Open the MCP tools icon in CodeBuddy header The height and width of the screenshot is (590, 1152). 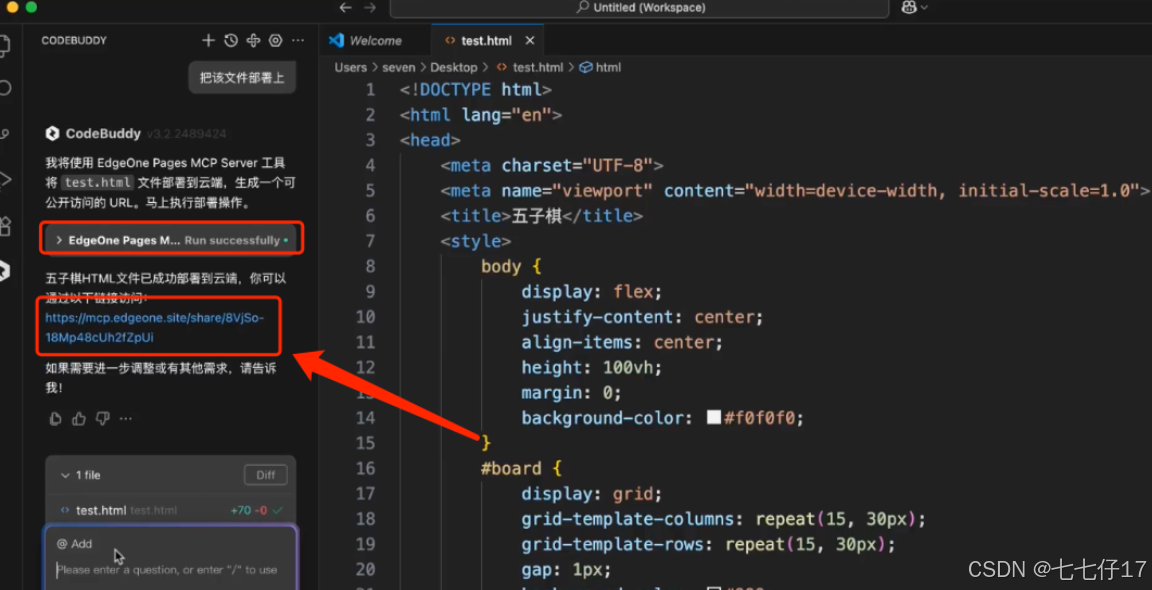click(253, 40)
